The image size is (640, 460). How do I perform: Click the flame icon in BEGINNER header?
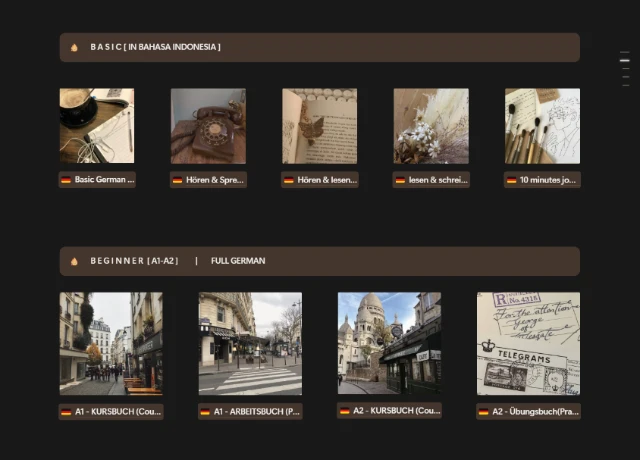pyautogui.click(x=74, y=261)
